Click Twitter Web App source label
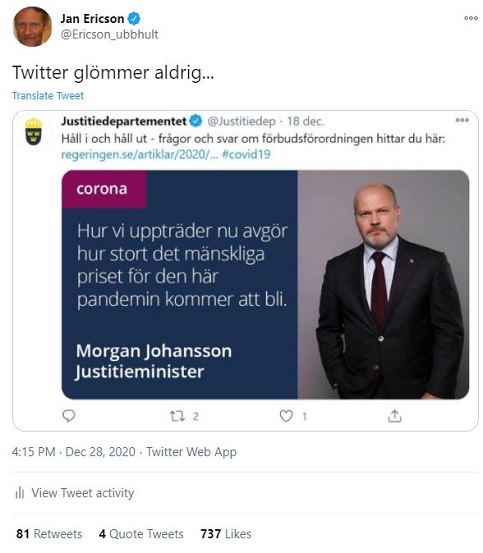The width and height of the screenshot is (483, 553). pyautogui.click(x=191, y=452)
